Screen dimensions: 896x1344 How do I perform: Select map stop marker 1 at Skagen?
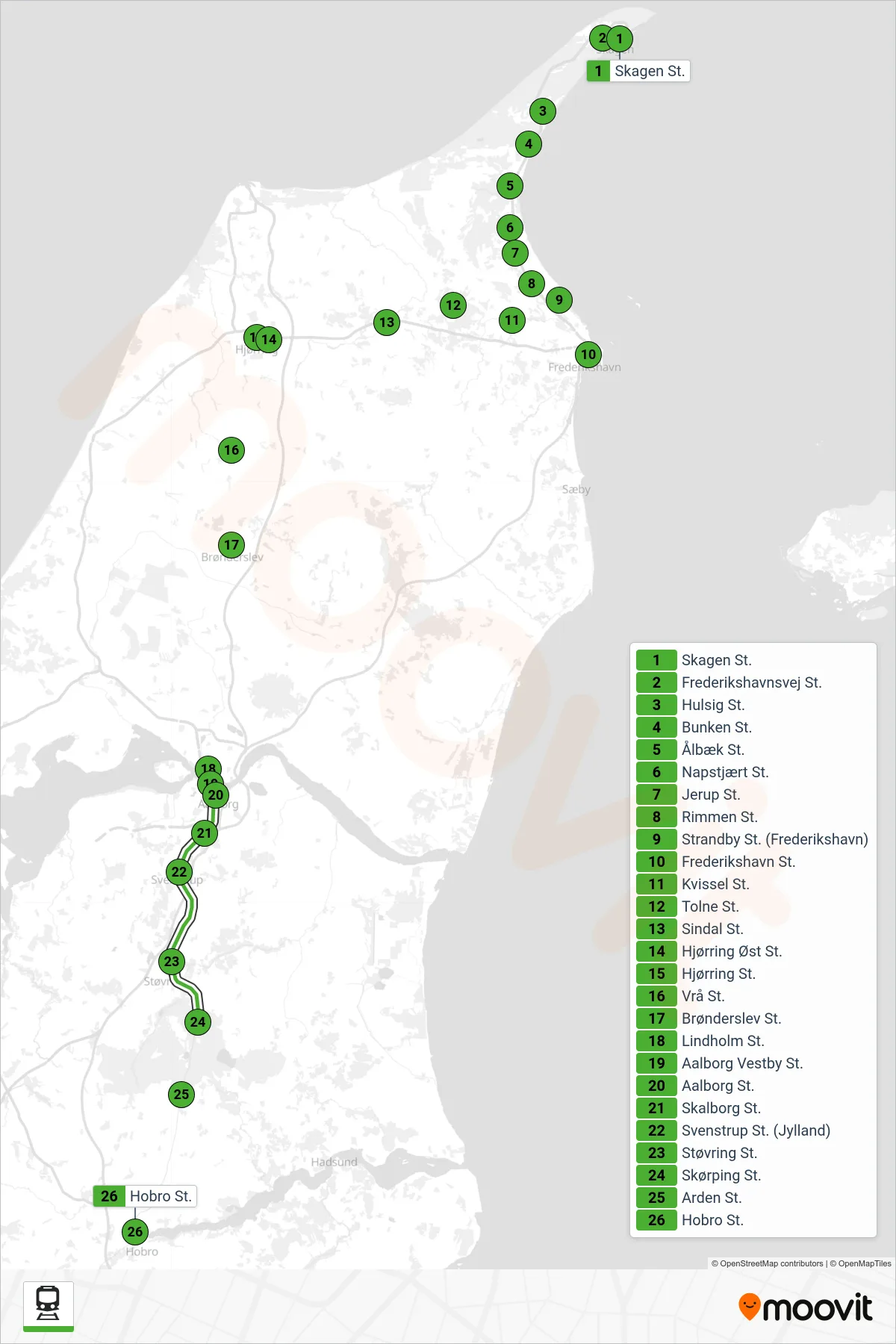(x=619, y=38)
